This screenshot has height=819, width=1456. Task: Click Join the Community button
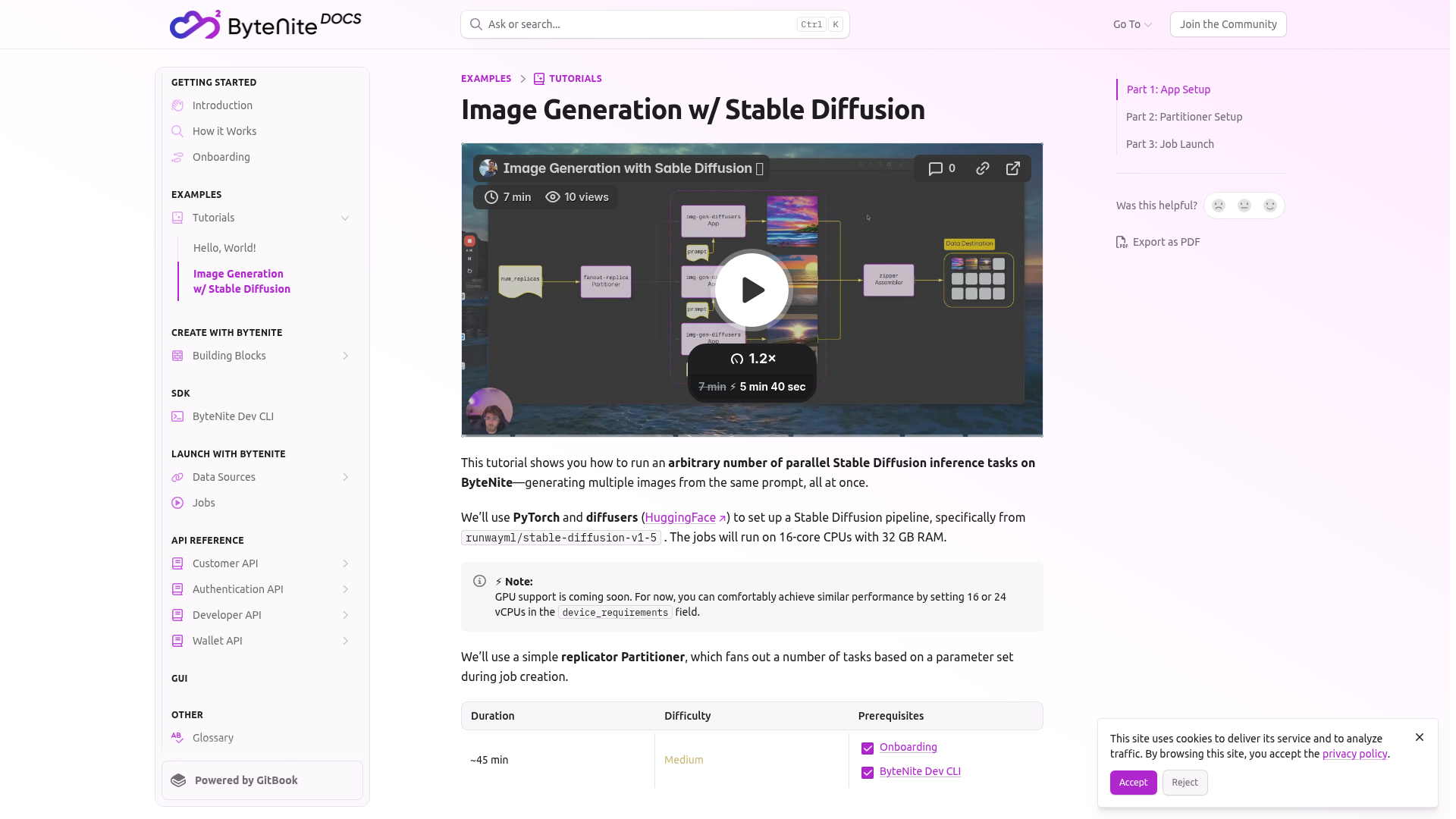[x=1228, y=24]
